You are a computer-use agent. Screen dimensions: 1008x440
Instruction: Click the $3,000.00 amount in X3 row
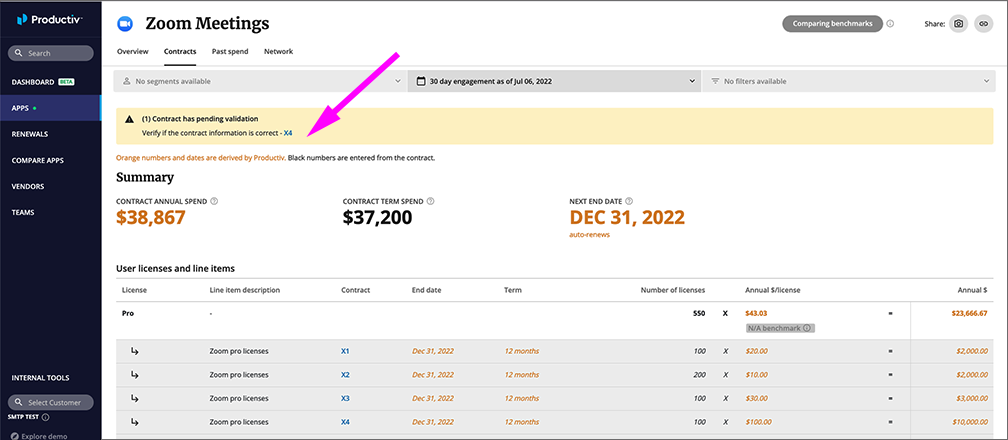tap(972, 398)
